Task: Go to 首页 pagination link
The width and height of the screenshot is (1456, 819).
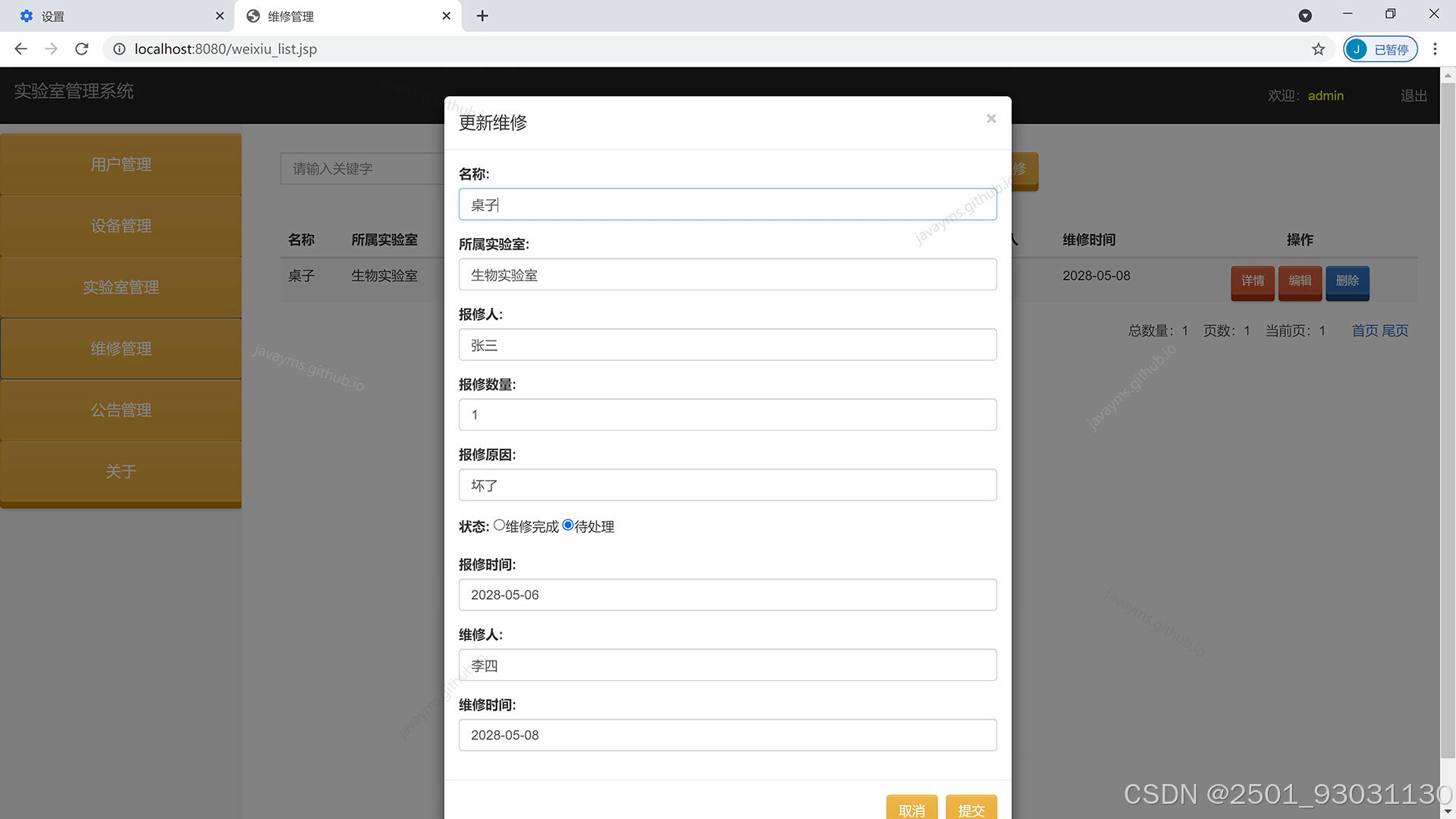Action: coord(1365,331)
